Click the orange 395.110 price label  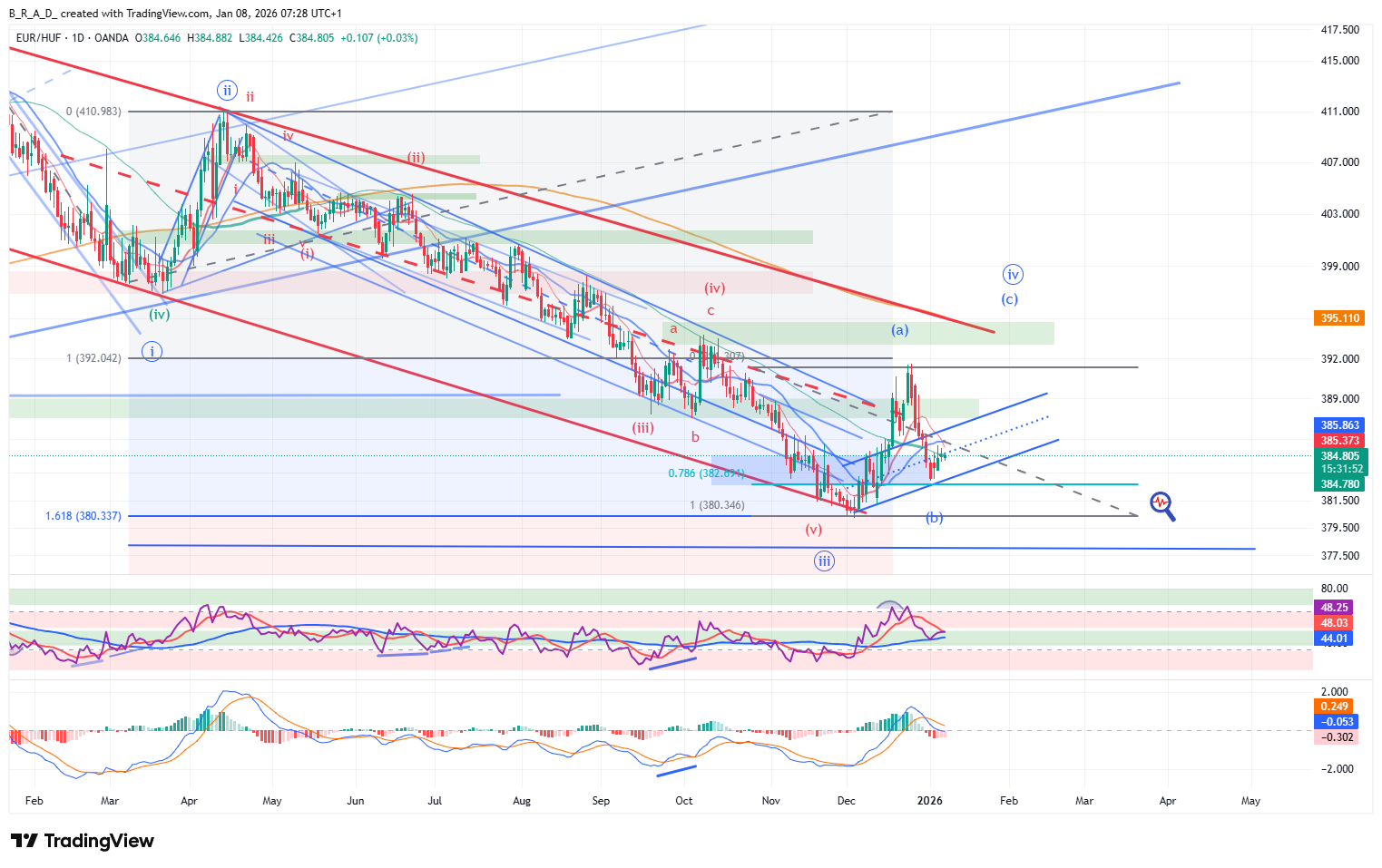1339,318
